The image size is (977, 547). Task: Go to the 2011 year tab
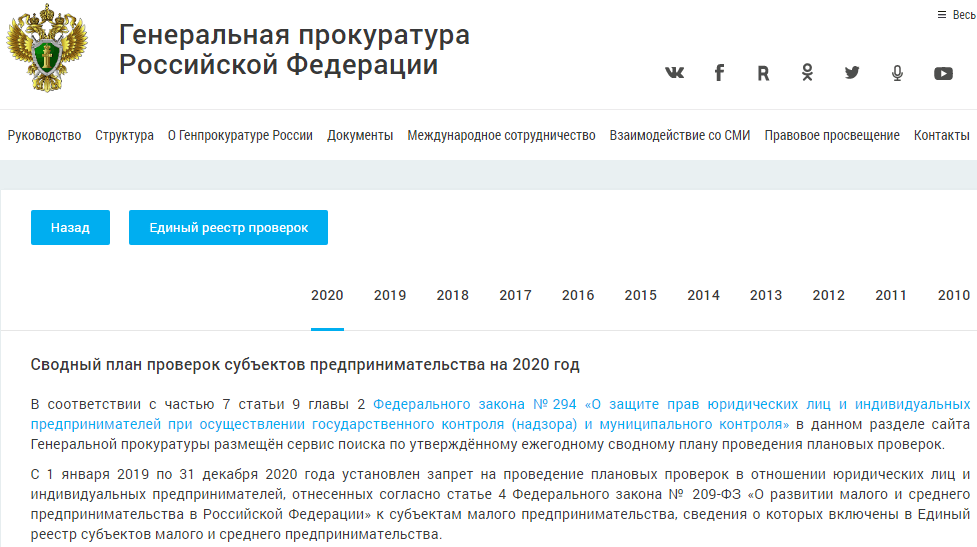[891, 295]
